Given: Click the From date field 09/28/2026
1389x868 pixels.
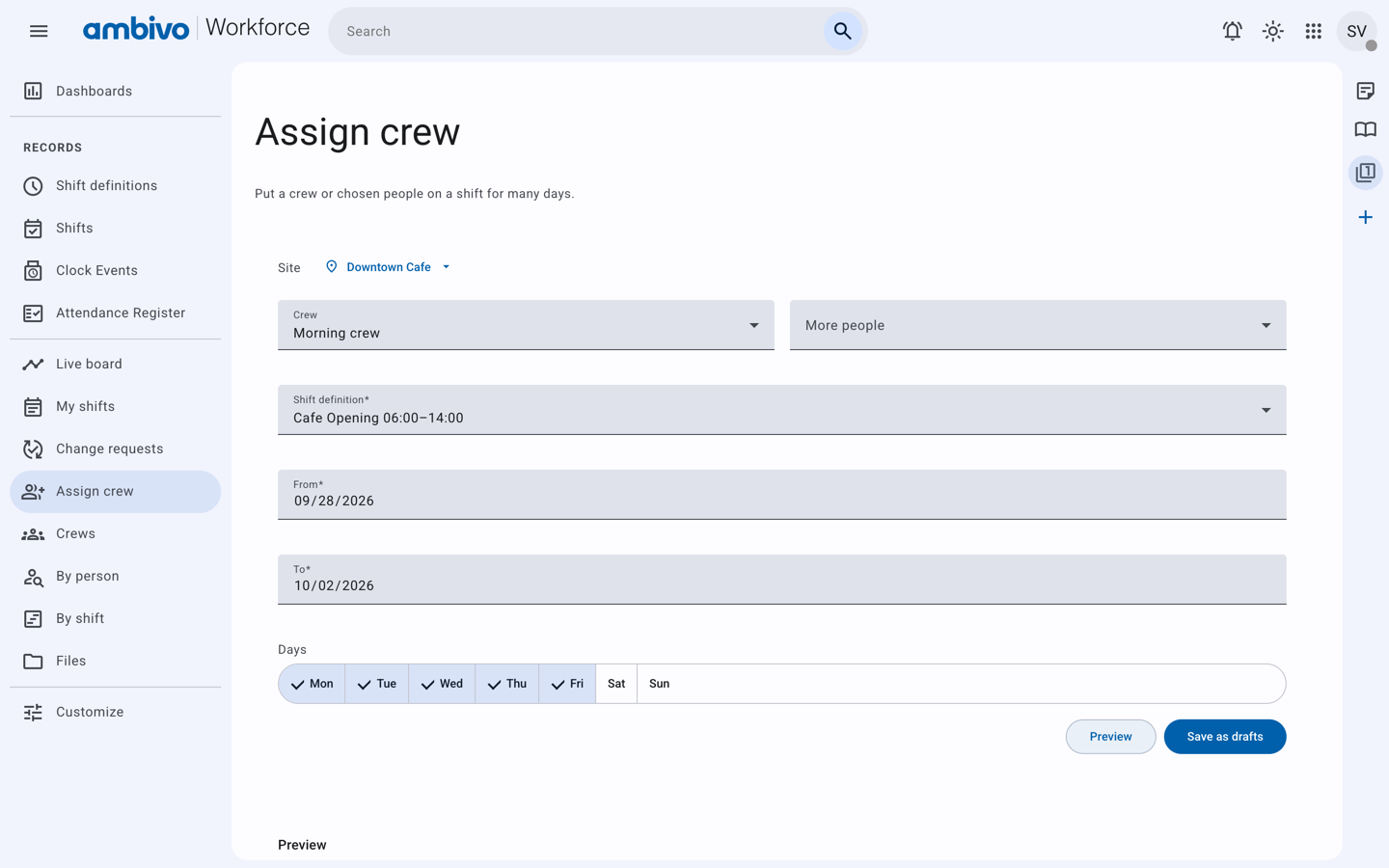Looking at the screenshot, I should (x=782, y=495).
